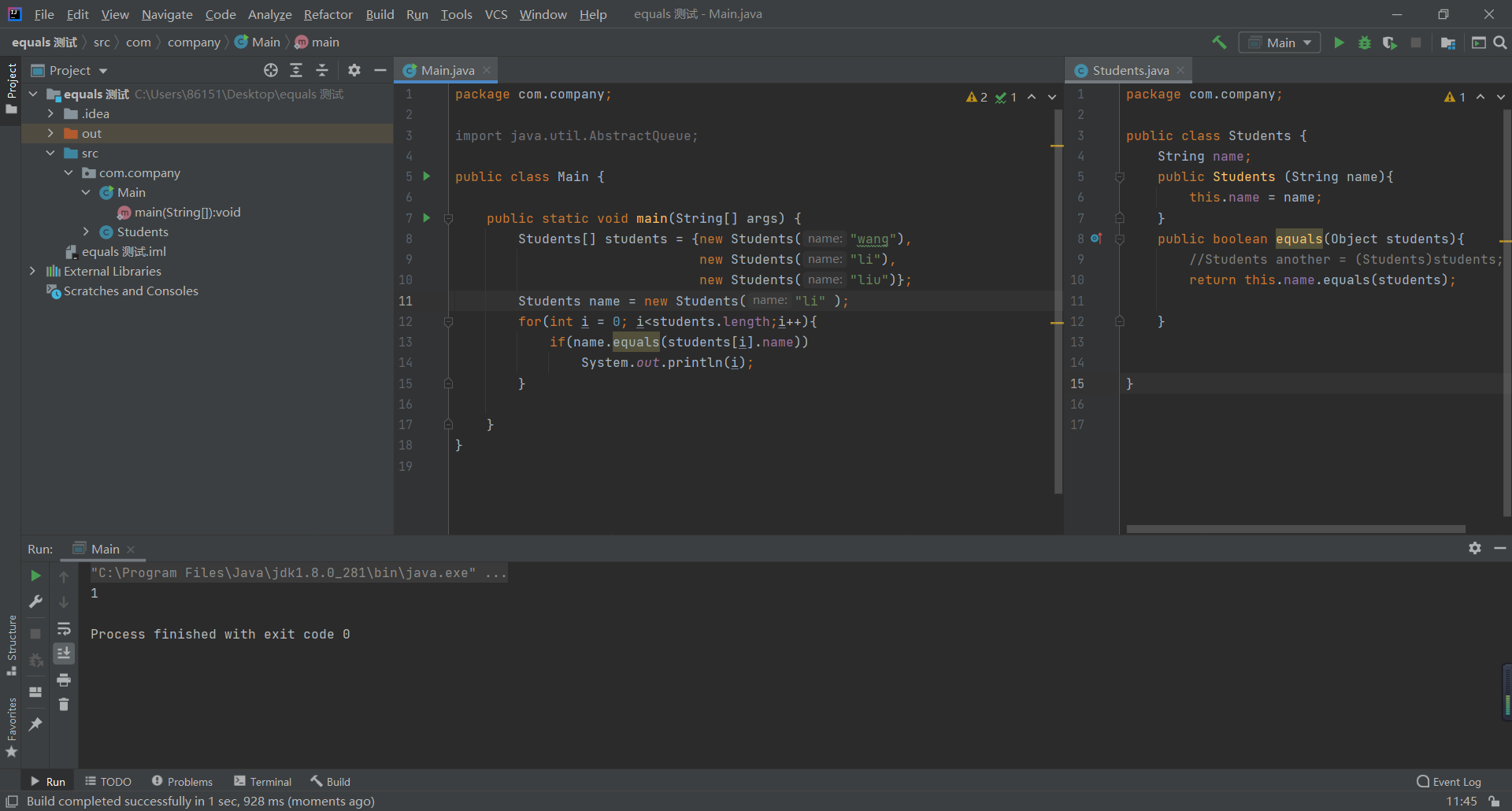The width and height of the screenshot is (1512, 811).
Task: Click breadcrumb company in navigation bar
Action: tap(194, 43)
